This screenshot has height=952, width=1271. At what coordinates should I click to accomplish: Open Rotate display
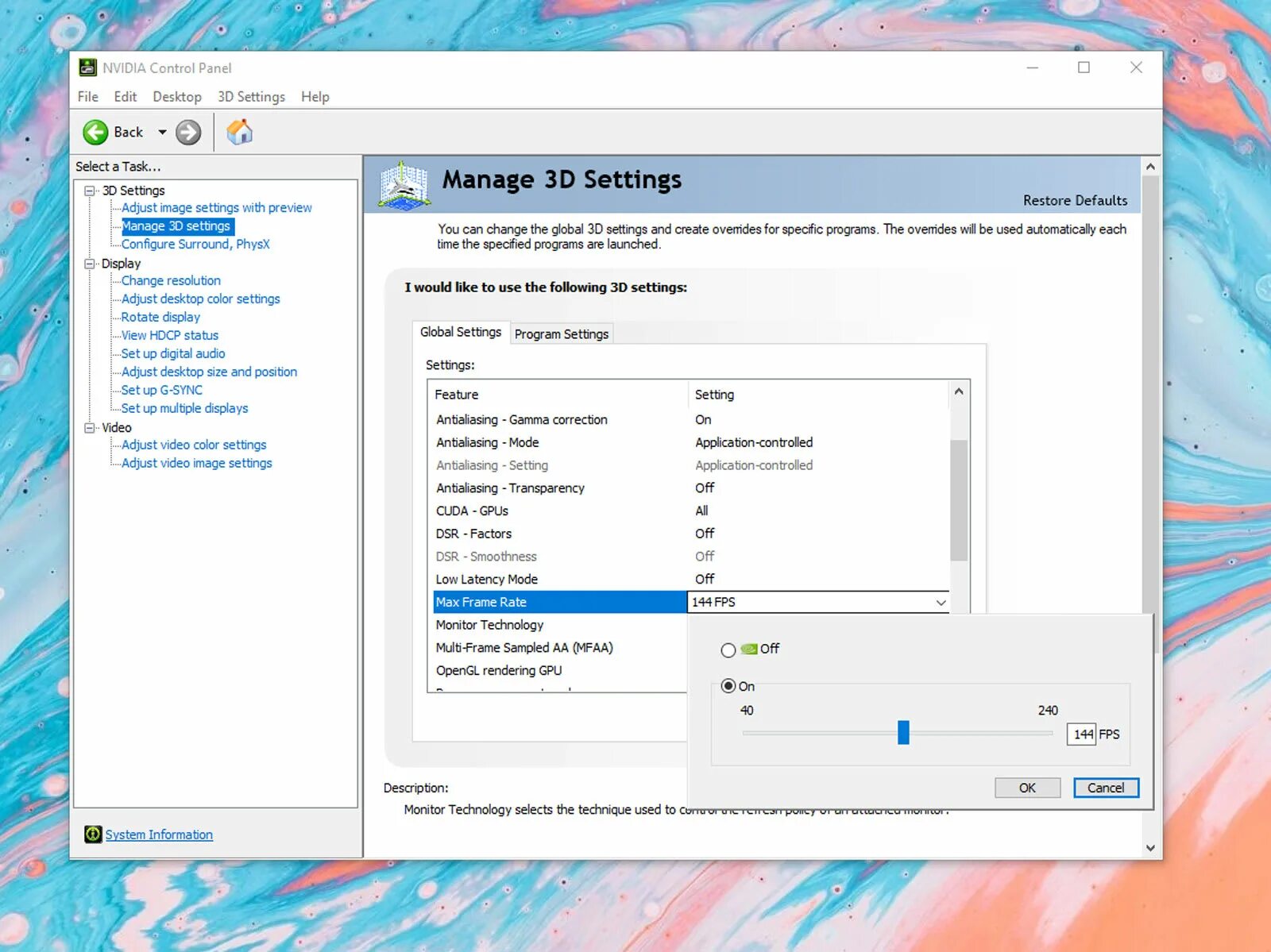(160, 317)
